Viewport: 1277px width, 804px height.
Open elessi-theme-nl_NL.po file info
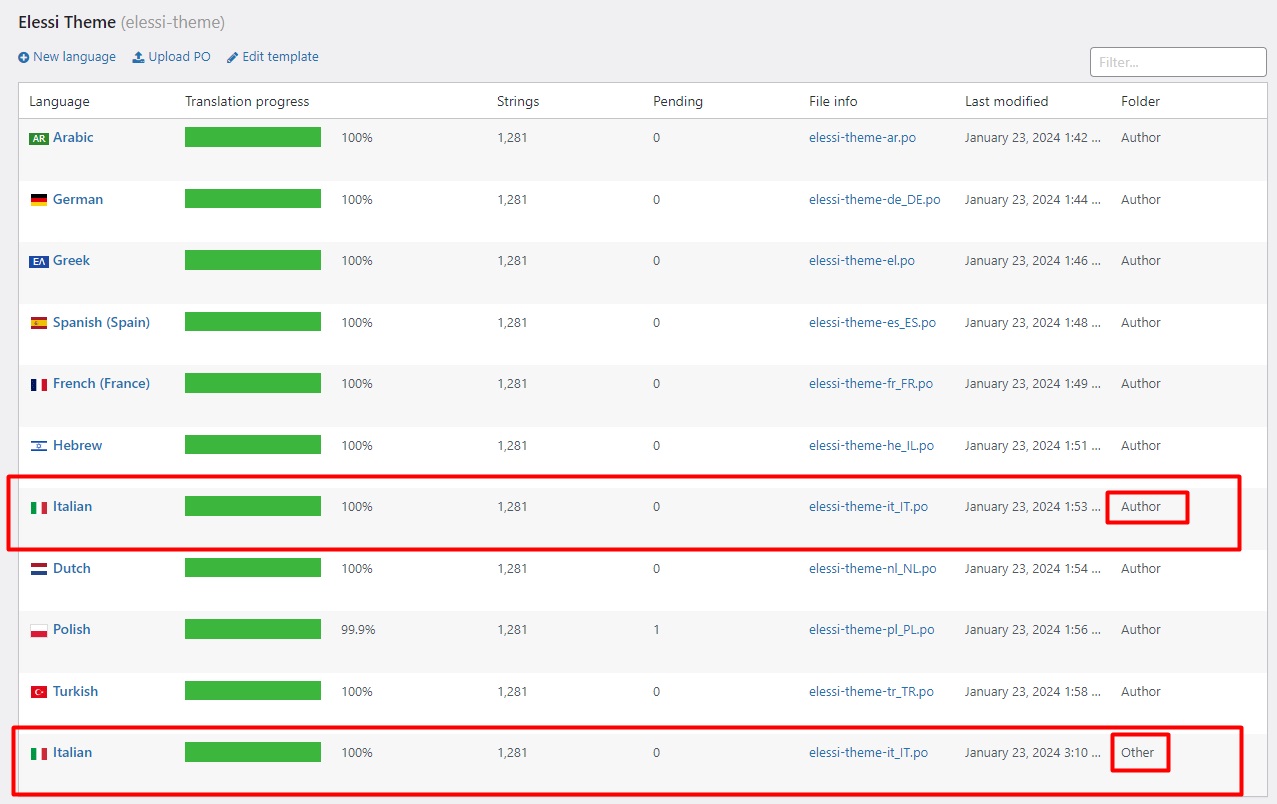coord(872,569)
